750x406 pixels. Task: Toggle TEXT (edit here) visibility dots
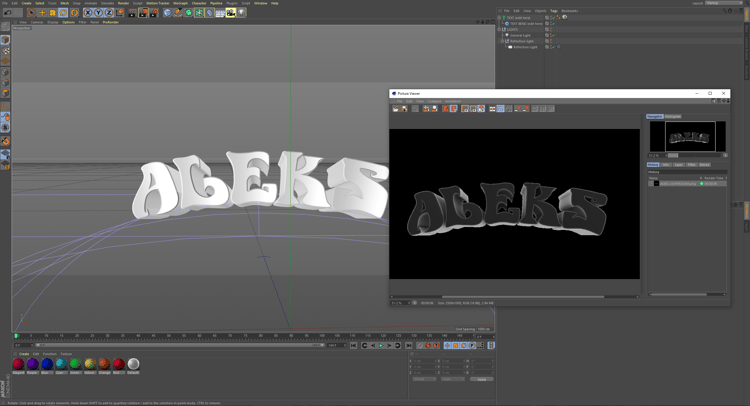tap(551, 18)
